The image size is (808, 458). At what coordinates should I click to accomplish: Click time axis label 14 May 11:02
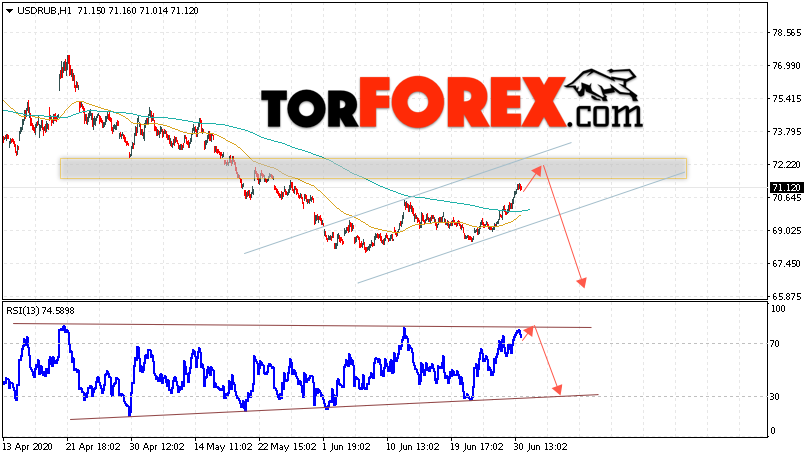(x=222, y=446)
